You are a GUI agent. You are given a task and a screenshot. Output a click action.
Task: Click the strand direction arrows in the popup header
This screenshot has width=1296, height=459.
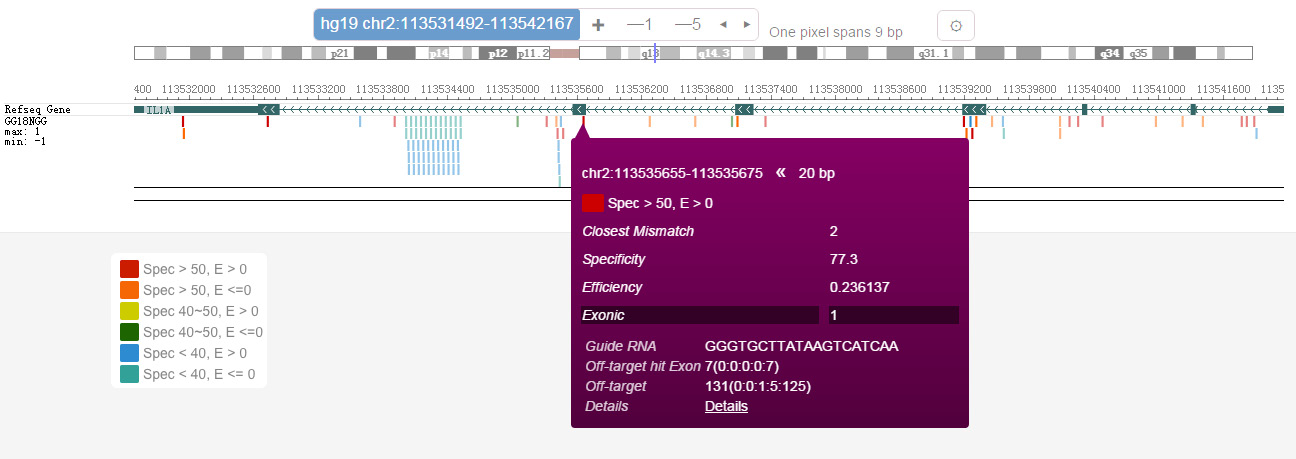[780, 172]
